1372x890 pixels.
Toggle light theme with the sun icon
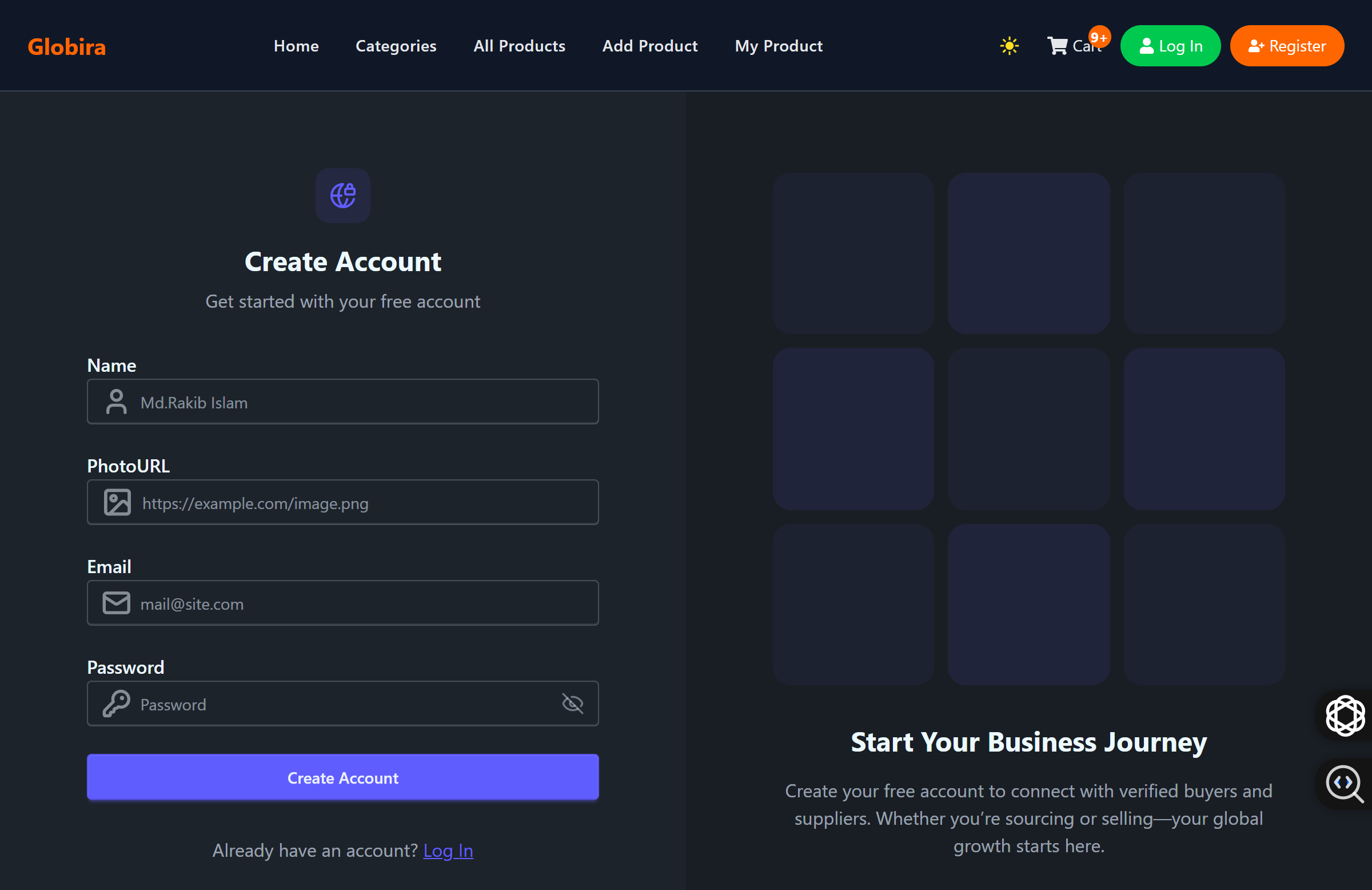tap(1009, 46)
